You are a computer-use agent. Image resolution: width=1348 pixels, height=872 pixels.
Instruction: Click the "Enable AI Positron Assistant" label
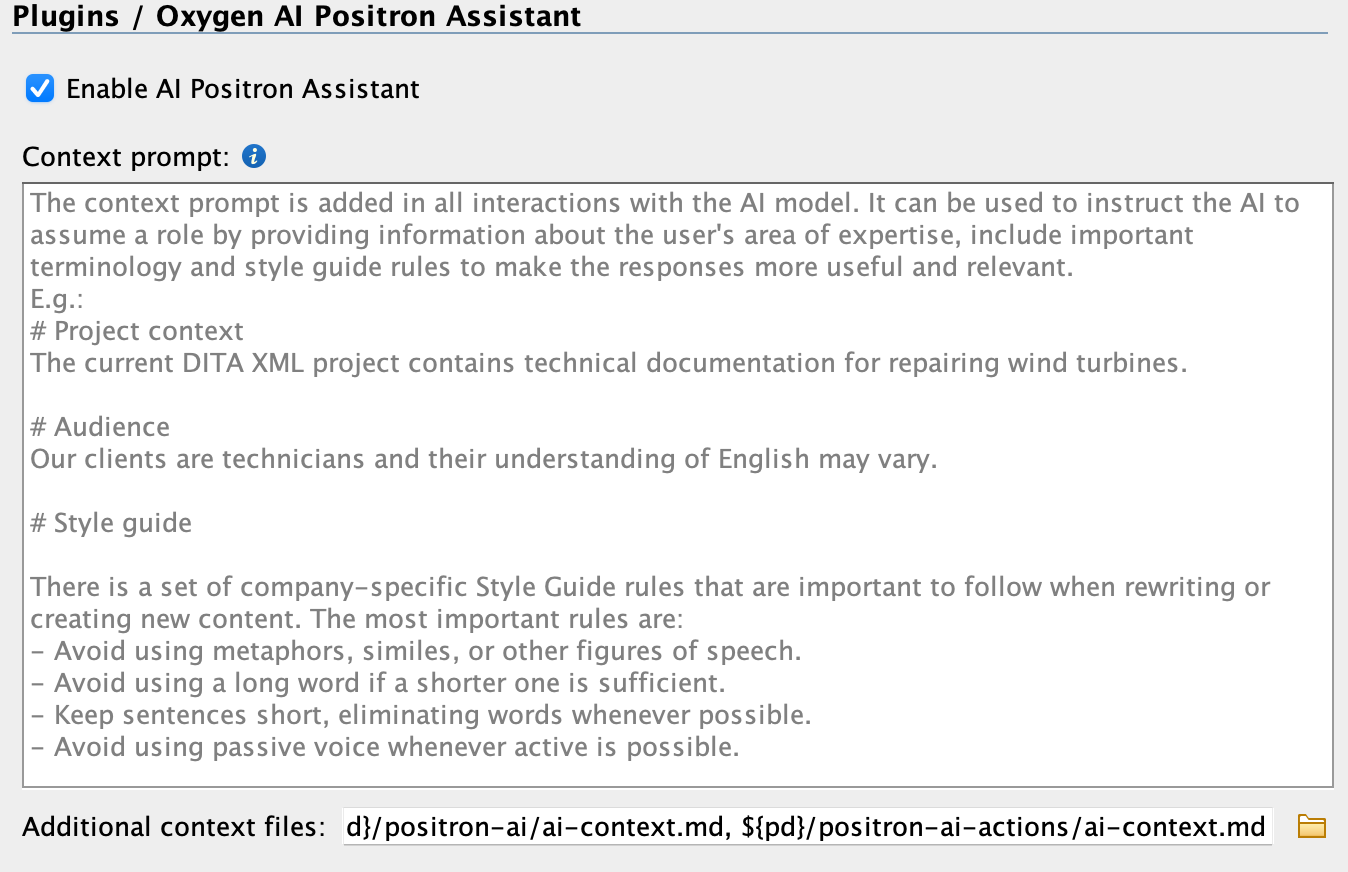coord(242,89)
